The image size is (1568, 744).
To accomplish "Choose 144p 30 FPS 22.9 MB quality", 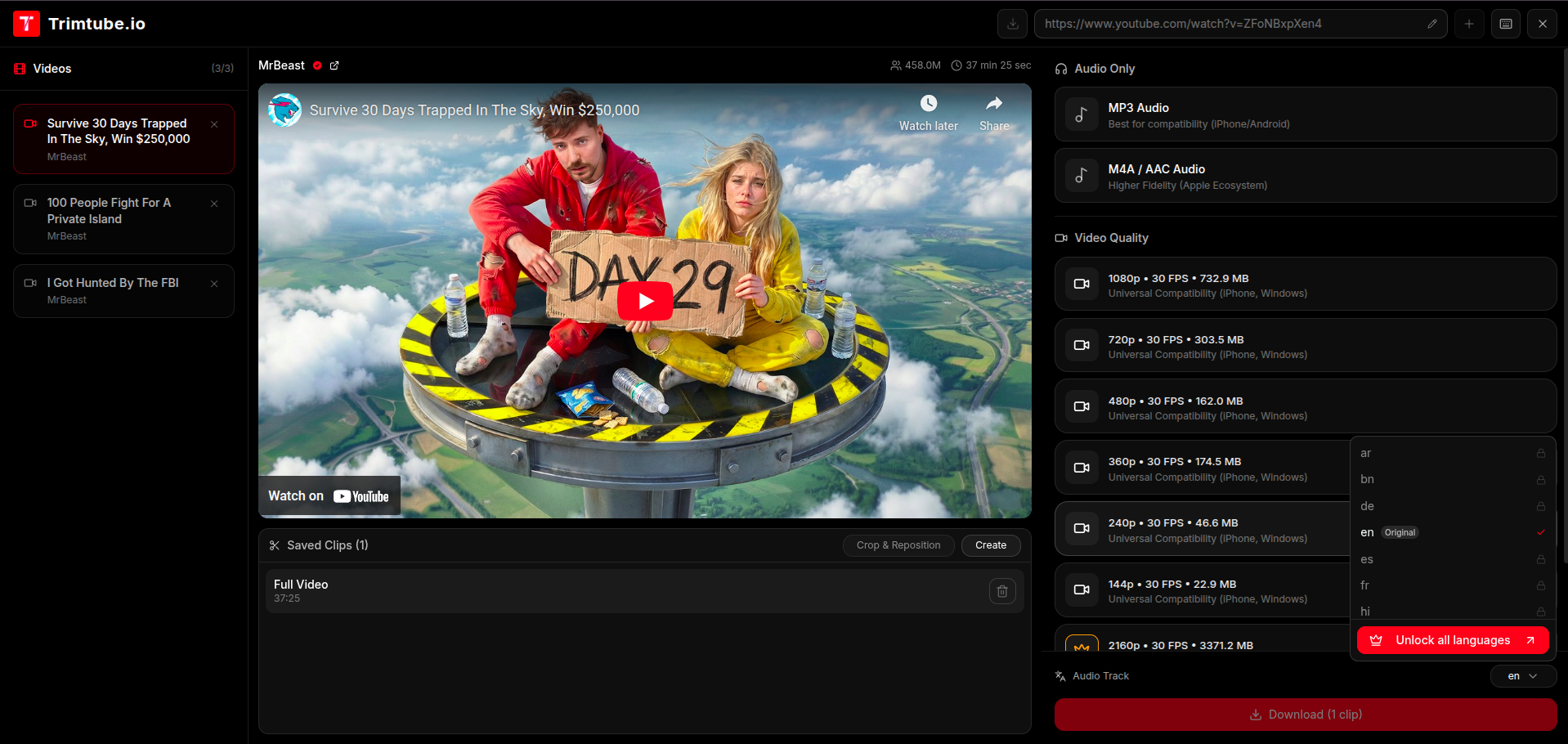I will coord(1202,590).
